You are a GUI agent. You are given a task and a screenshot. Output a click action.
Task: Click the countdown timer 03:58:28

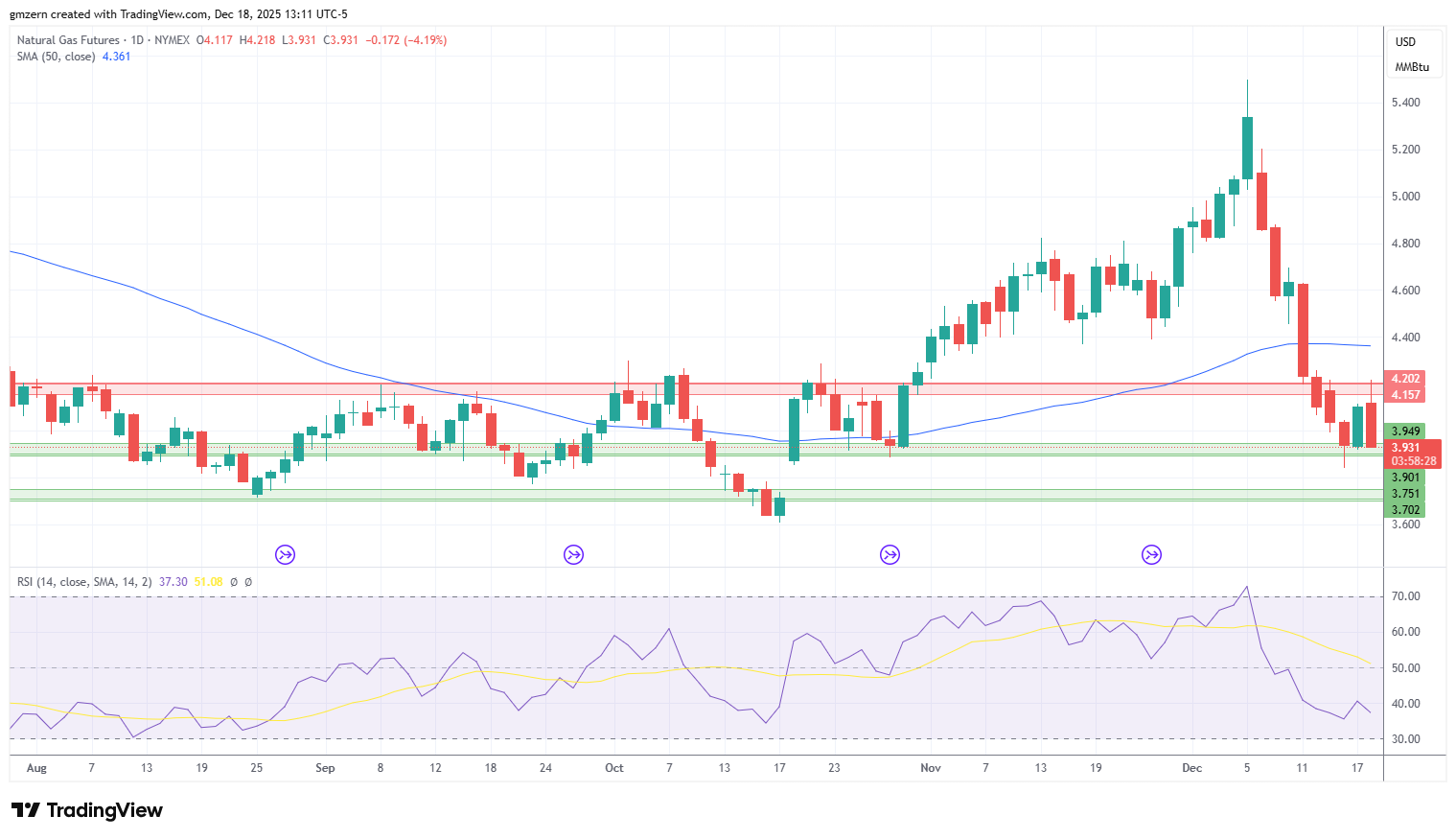tap(1413, 461)
